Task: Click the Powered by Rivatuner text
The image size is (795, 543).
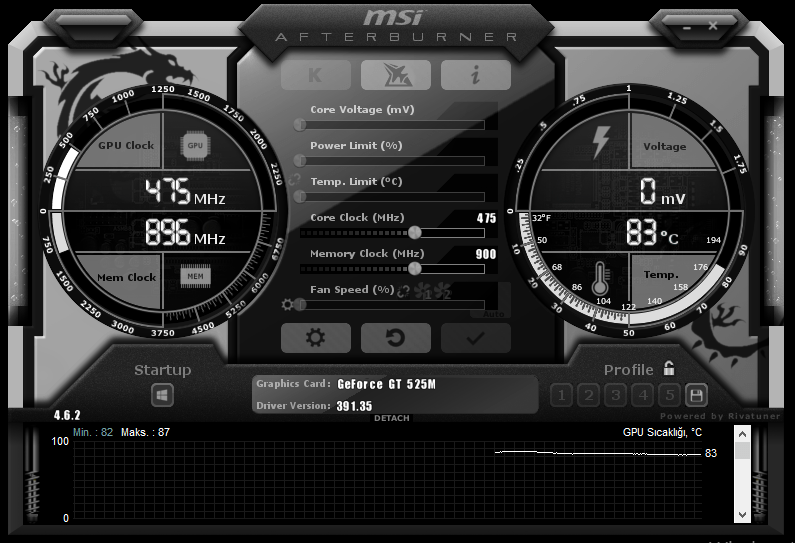Action: click(720, 416)
